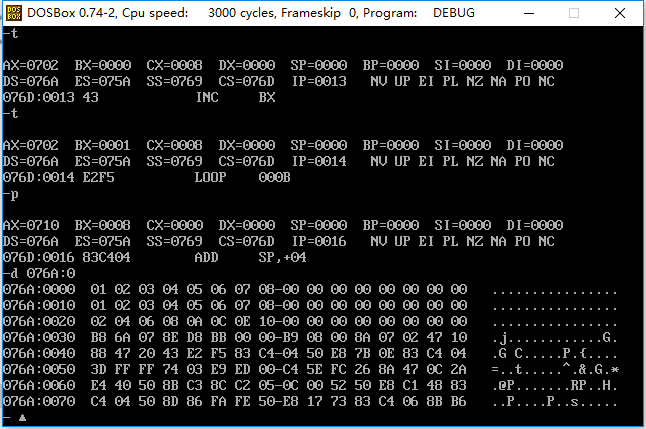The image size is (646, 429).
Task: Click the '076A:0010' memory address
Action: tap(39, 305)
